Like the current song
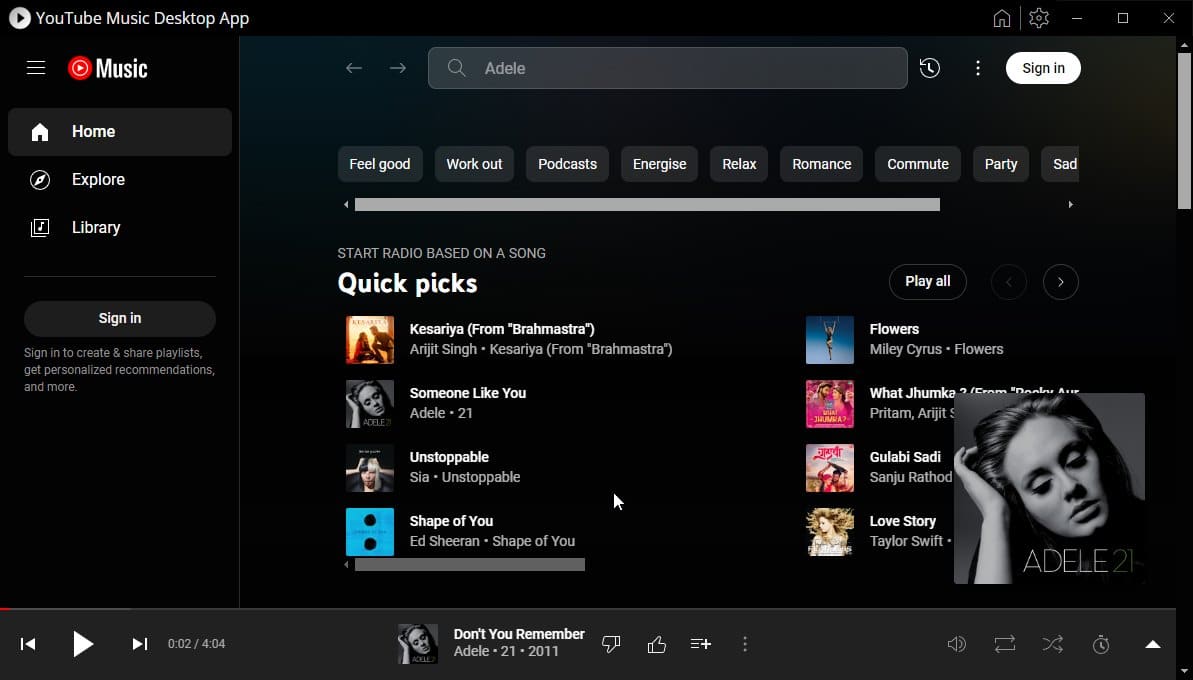 click(657, 644)
